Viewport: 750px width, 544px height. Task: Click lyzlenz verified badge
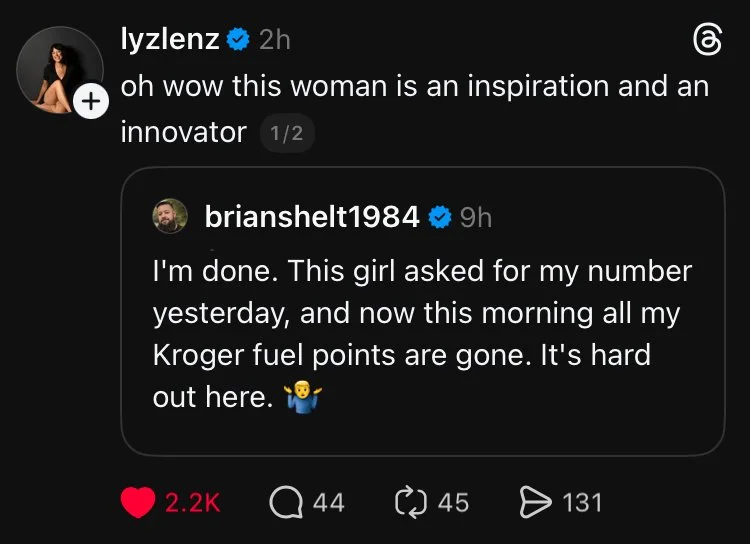pyautogui.click(x=238, y=39)
